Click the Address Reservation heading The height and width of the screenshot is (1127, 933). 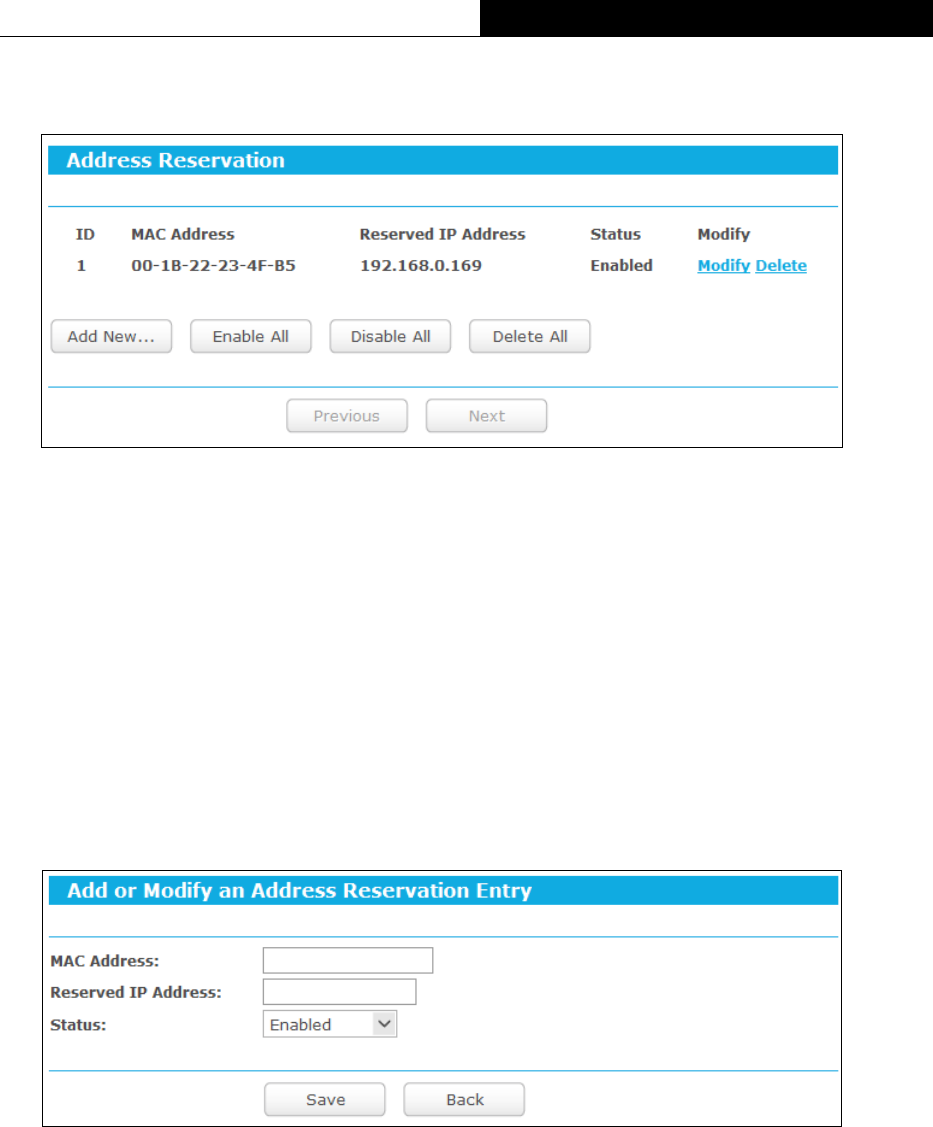pos(175,160)
